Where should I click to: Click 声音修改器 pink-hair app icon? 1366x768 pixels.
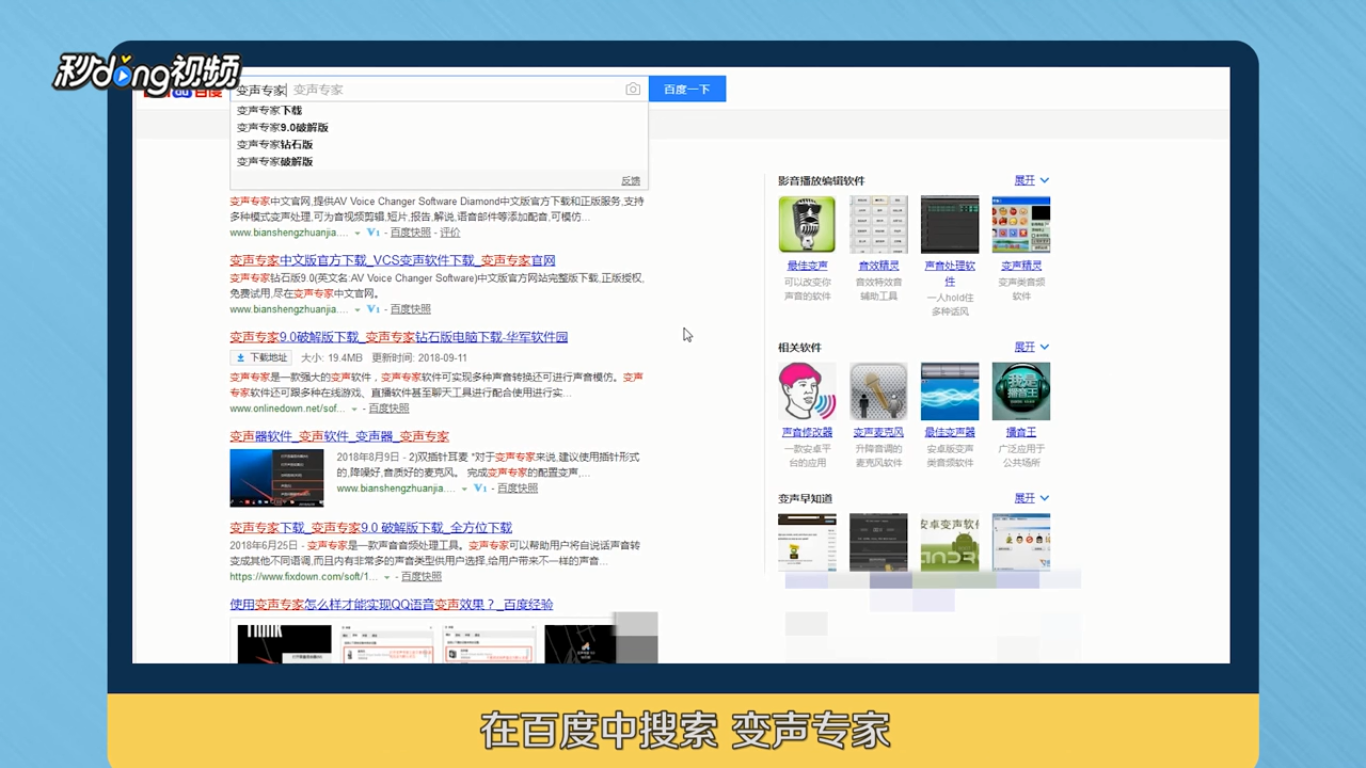point(807,391)
